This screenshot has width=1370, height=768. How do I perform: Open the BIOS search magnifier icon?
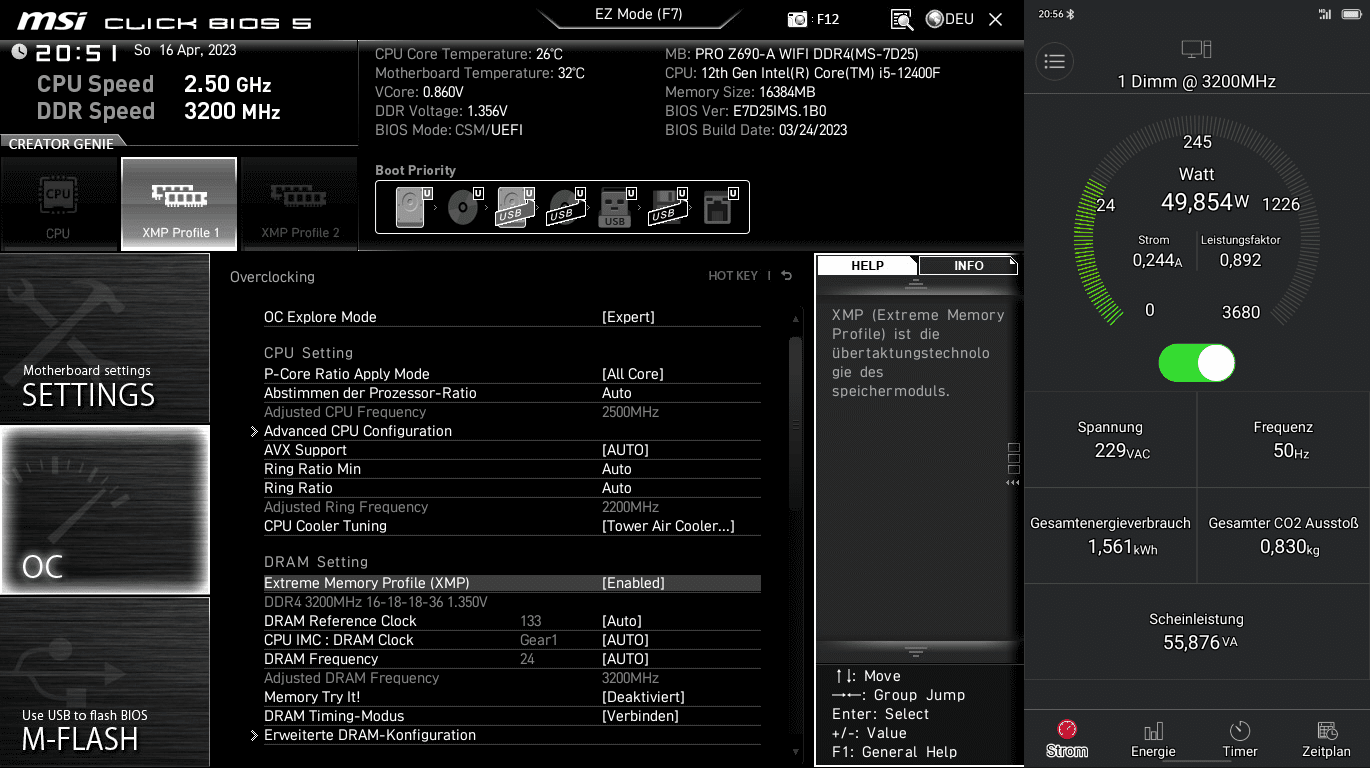coord(901,19)
